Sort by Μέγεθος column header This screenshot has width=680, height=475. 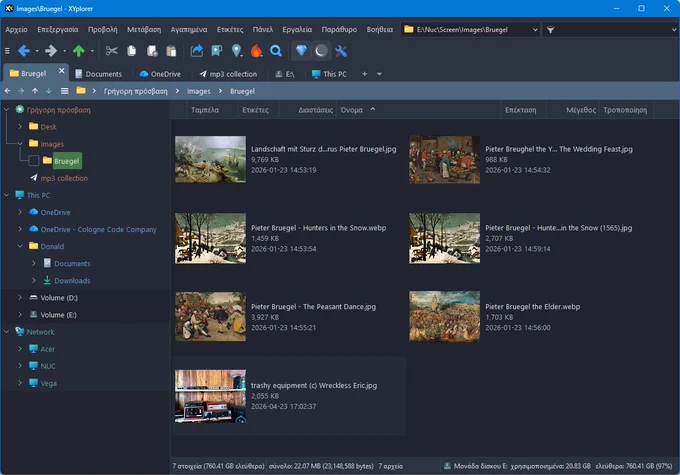tap(581, 110)
